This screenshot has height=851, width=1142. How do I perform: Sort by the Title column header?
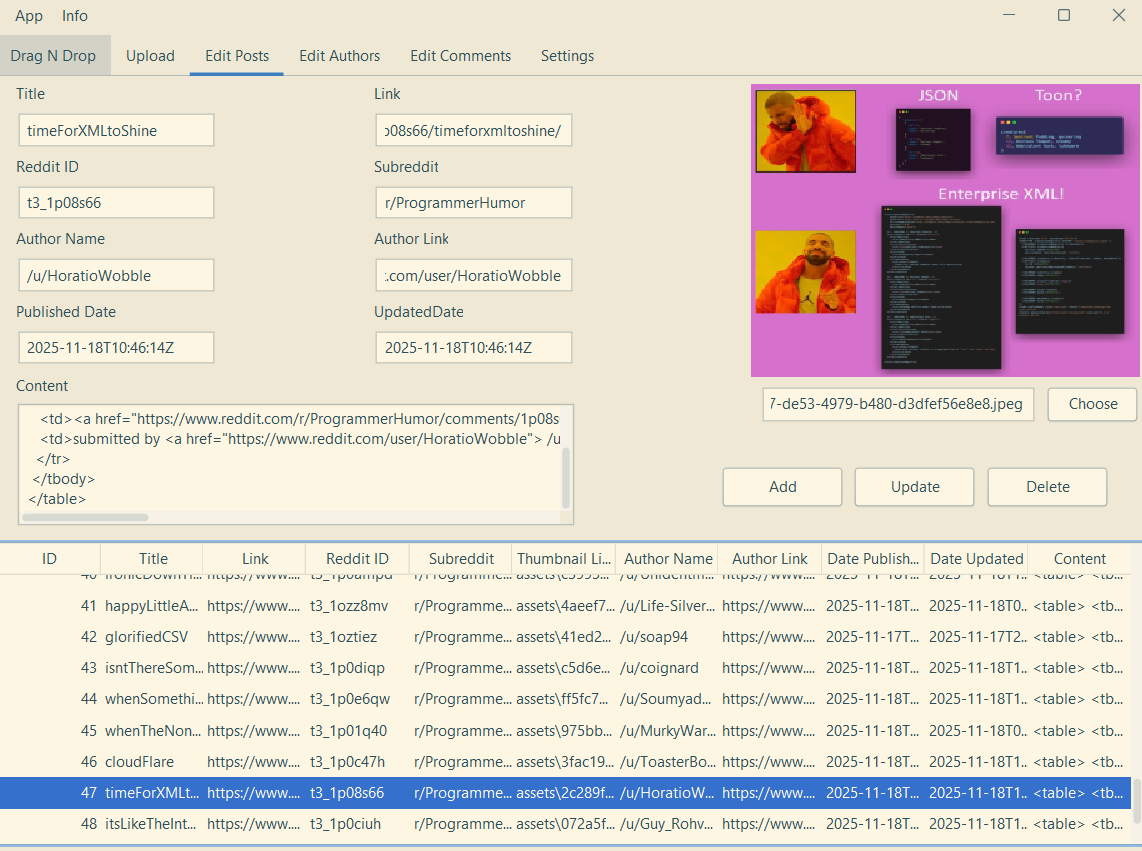tap(153, 559)
